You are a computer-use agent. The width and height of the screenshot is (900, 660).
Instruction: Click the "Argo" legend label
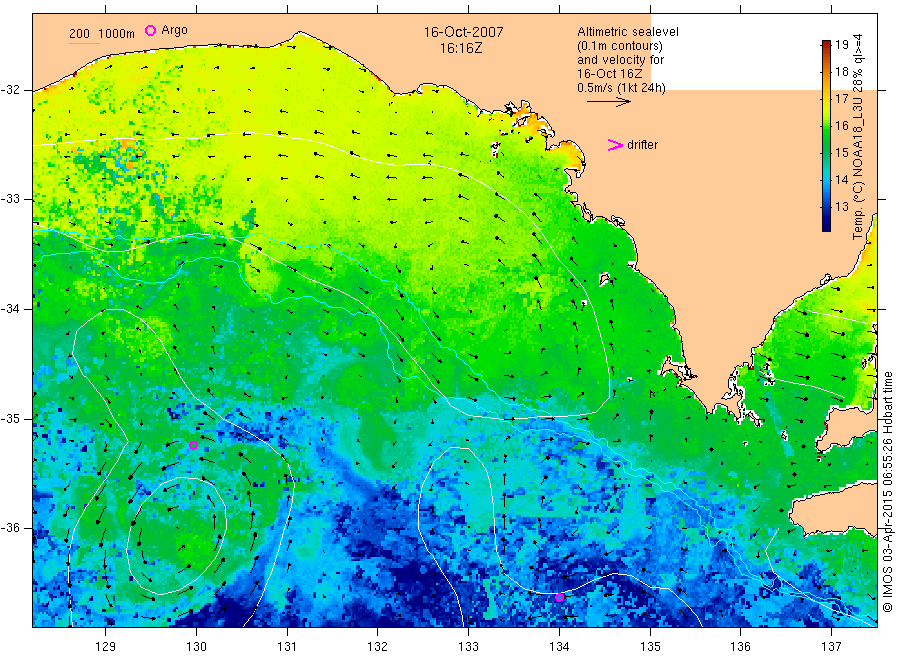174,30
